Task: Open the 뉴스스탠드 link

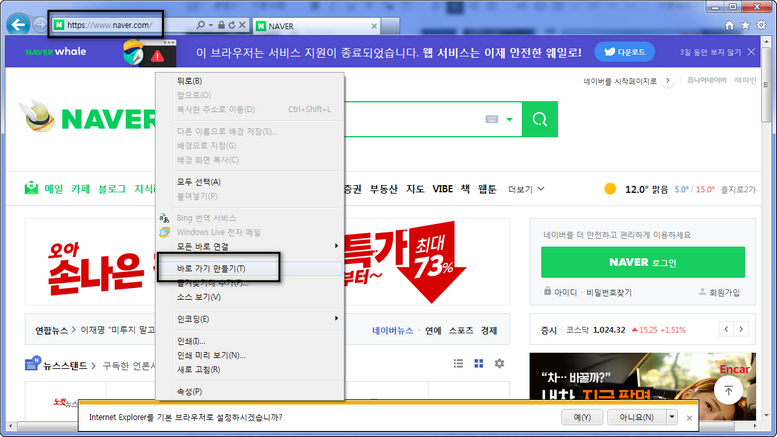Action: click(64, 366)
